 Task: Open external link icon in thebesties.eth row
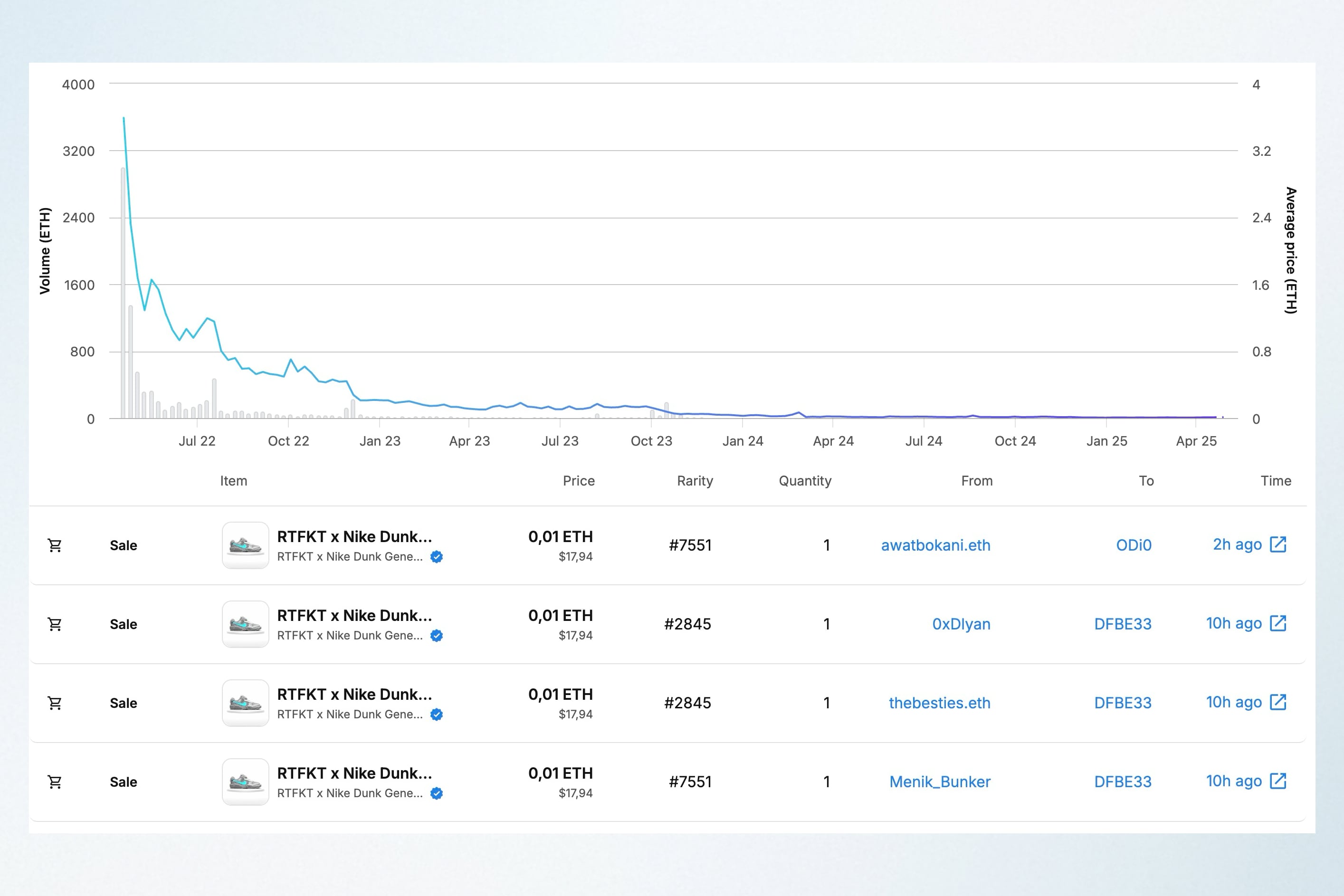click(1277, 702)
